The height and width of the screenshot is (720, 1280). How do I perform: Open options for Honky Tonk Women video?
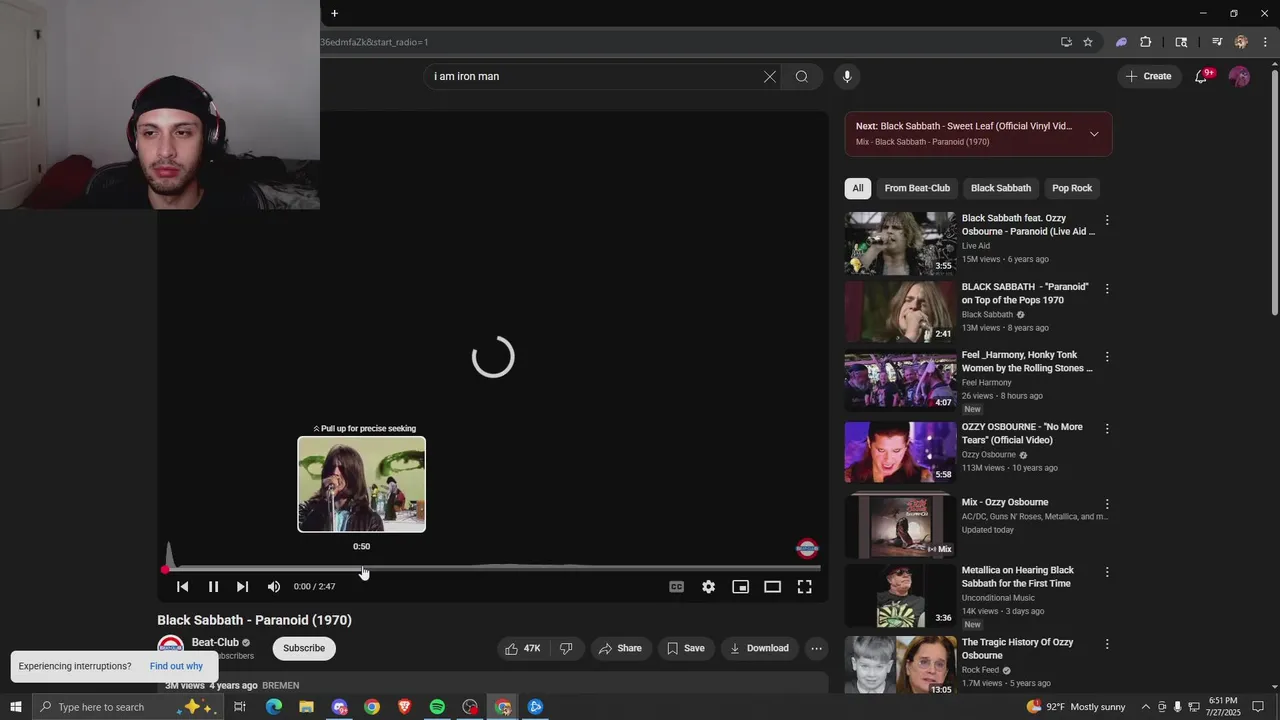[1106, 356]
